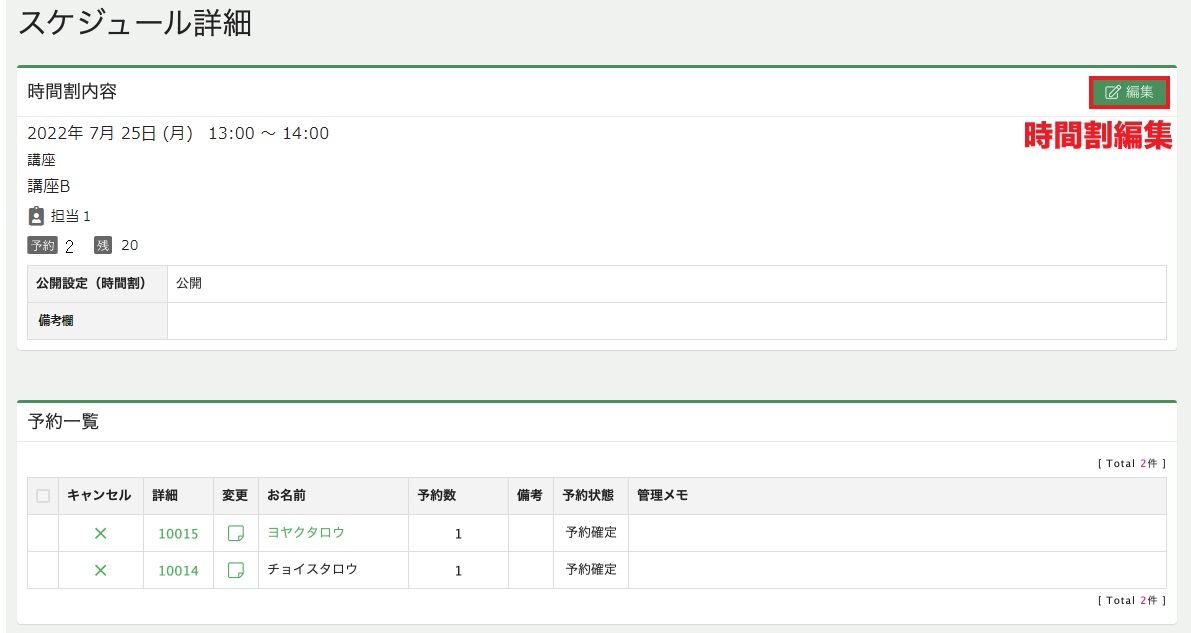Click the green 編集 edit button
Screen dimensions: 1191x633
tap(1129, 92)
